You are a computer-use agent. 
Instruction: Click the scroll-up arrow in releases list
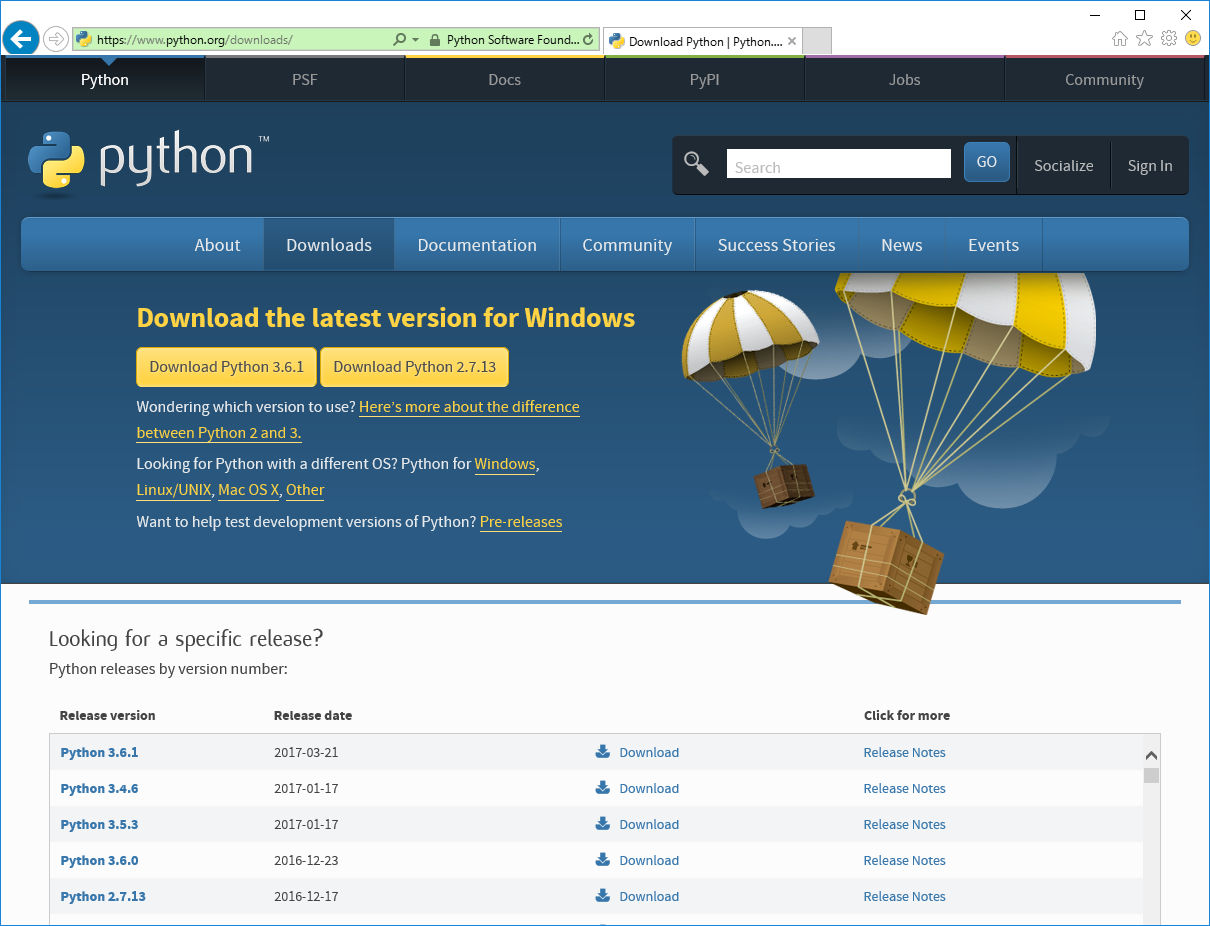1151,755
